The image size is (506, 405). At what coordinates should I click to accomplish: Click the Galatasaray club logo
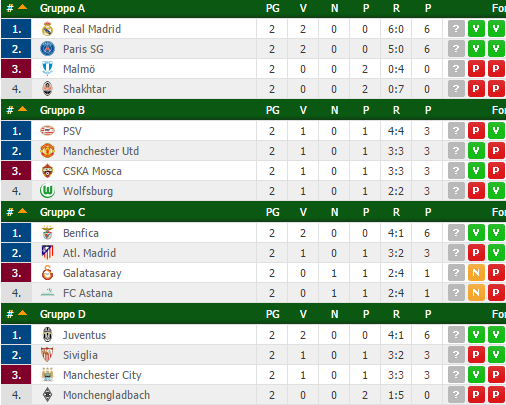(x=47, y=273)
